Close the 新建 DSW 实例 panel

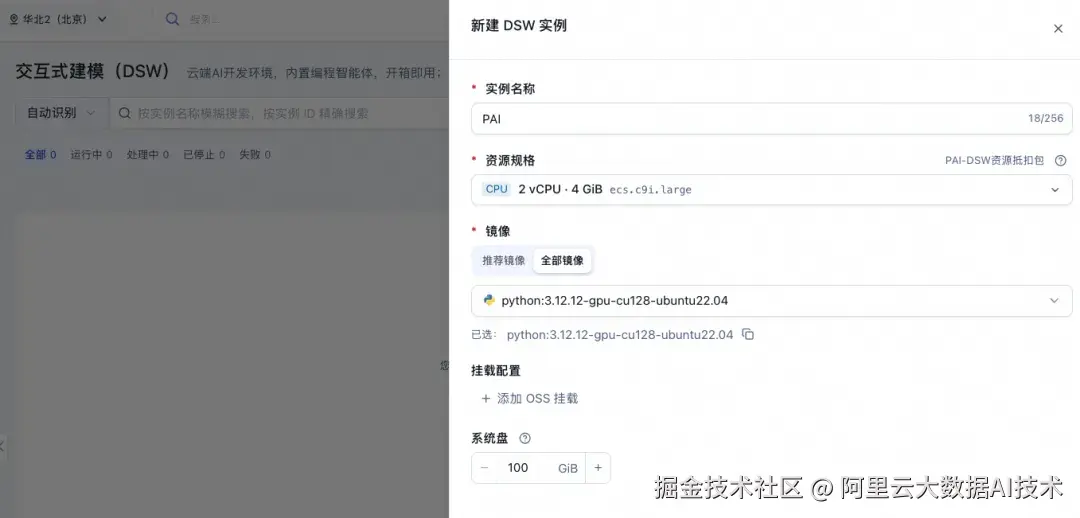(x=1058, y=28)
